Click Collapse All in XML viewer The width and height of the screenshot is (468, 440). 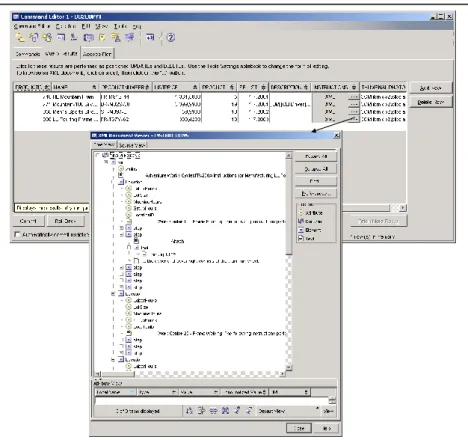[316, 169]
